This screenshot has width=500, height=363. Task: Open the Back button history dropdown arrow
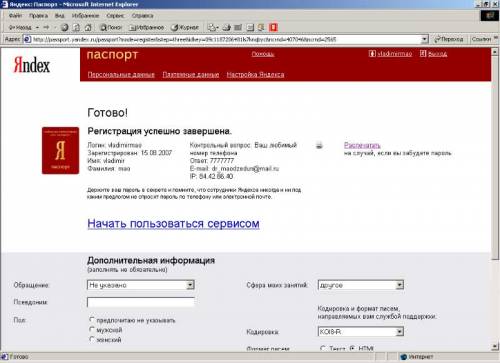point(37,27)
